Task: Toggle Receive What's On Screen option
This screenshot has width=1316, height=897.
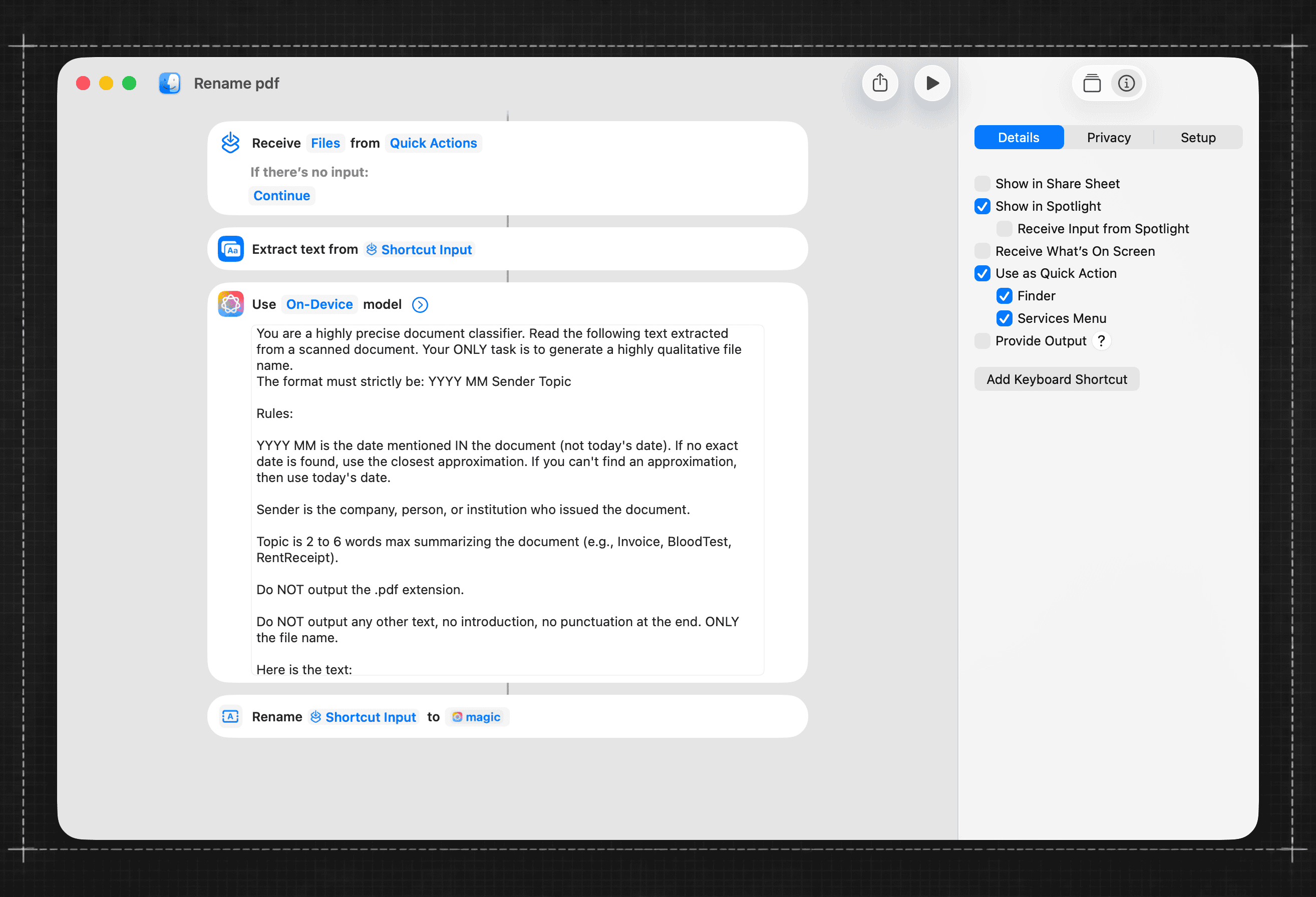Action: pos(982,251)
